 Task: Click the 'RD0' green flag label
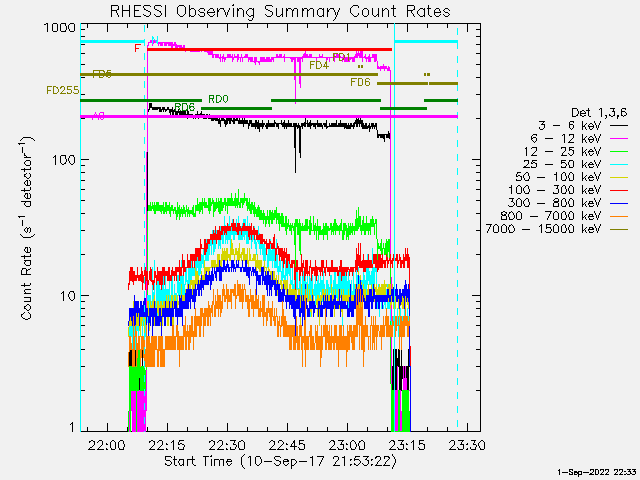tap(218, 99)
